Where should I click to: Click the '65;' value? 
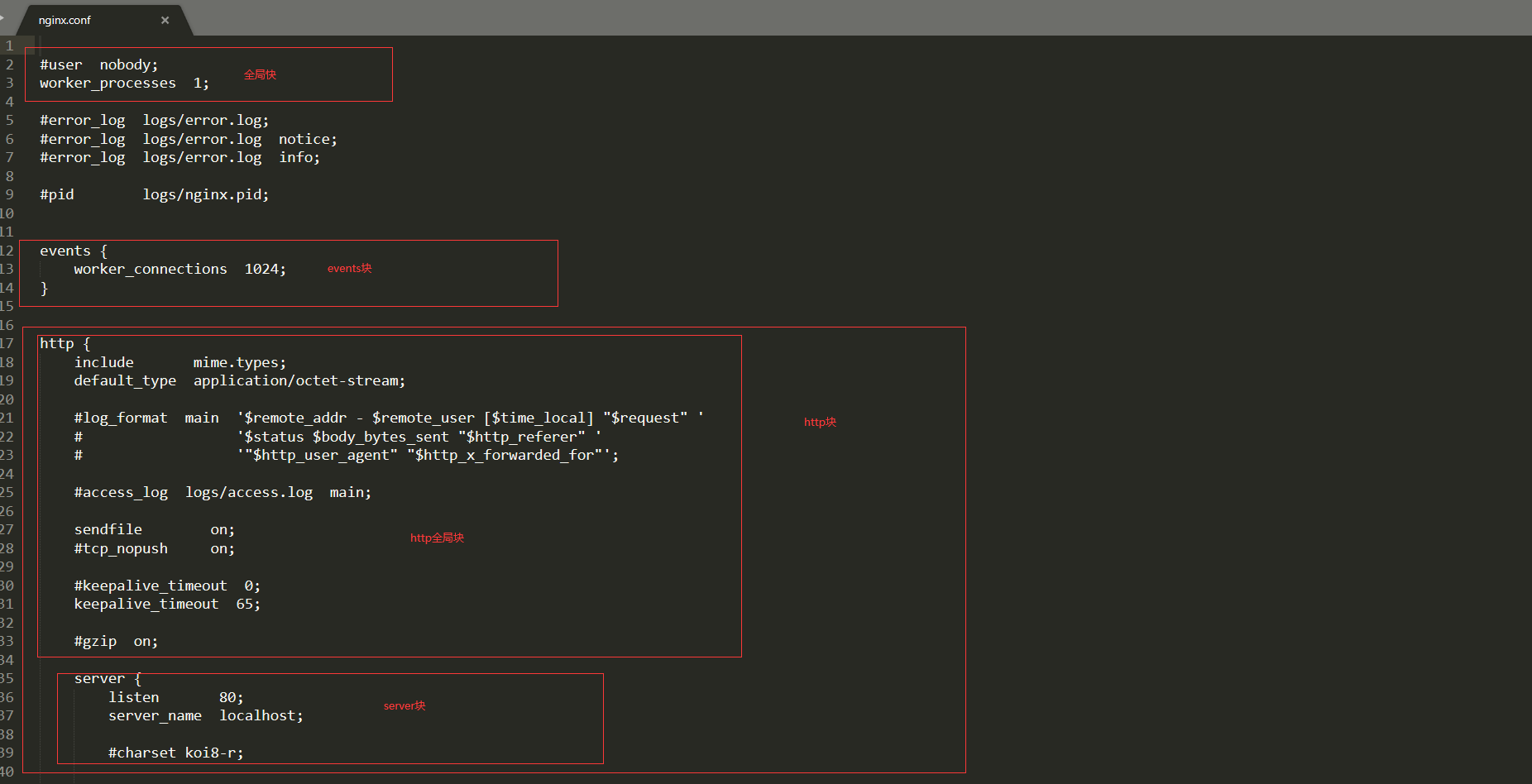pyautogui.click(x=248, y=605)
